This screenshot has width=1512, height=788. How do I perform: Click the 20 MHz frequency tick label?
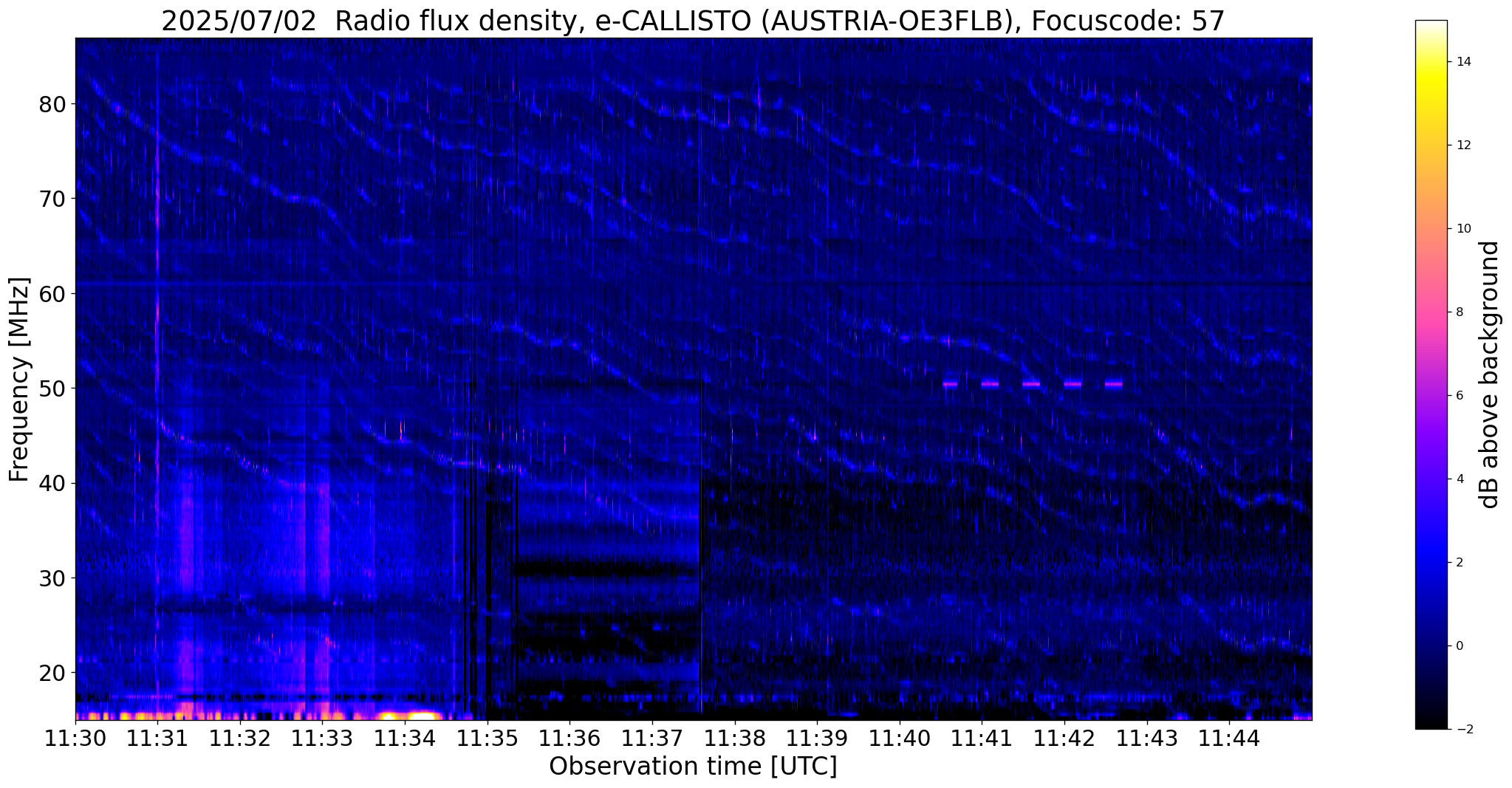pyautogui.click(x=52, y=673)
